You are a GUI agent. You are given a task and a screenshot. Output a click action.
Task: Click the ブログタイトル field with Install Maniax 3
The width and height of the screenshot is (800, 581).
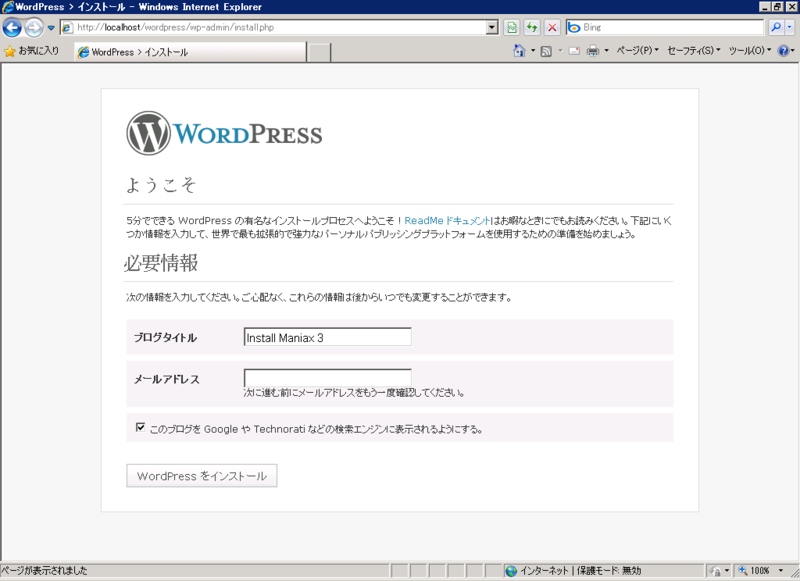[x=328, y=337]
